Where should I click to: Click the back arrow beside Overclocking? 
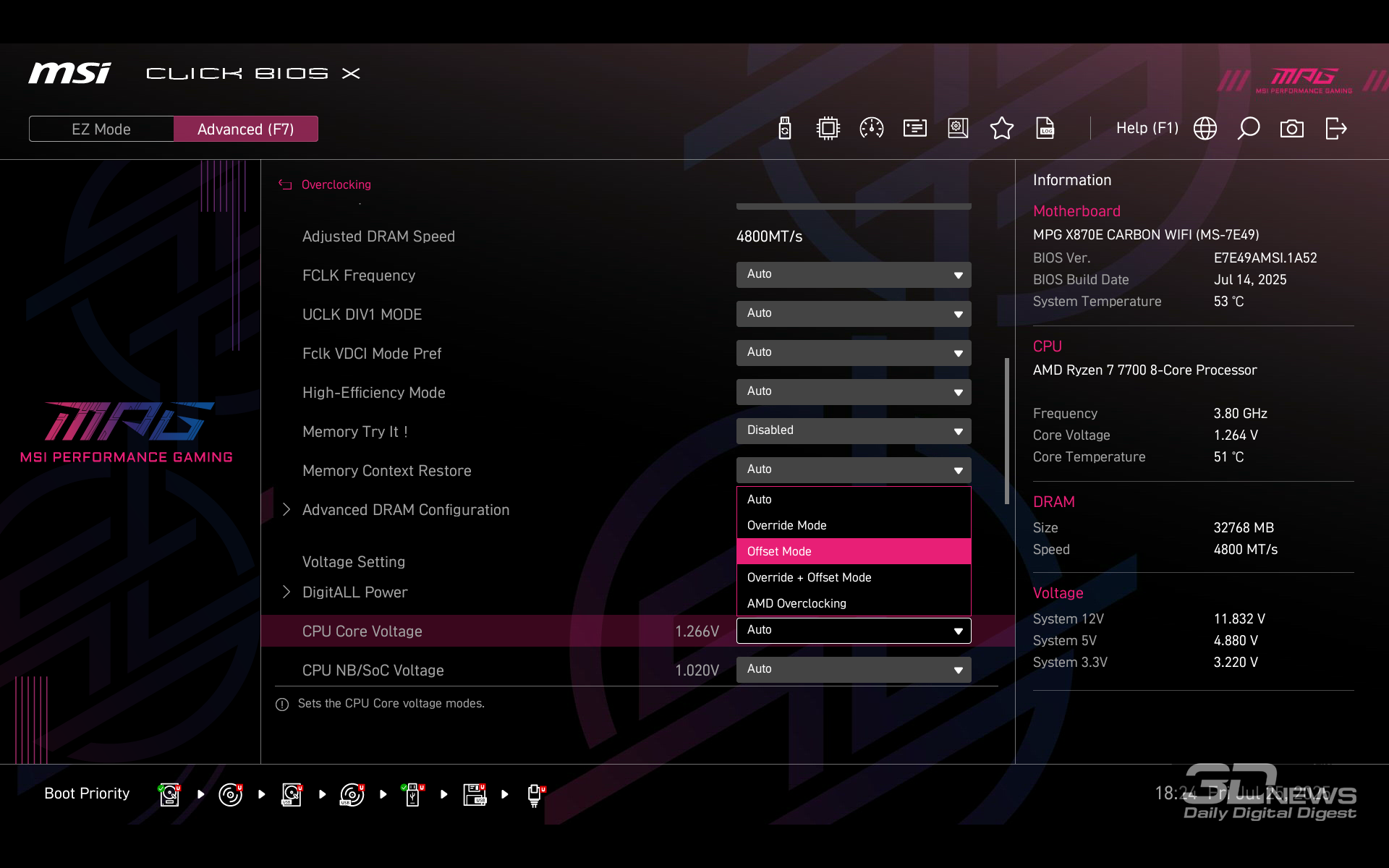coord(285,184)
